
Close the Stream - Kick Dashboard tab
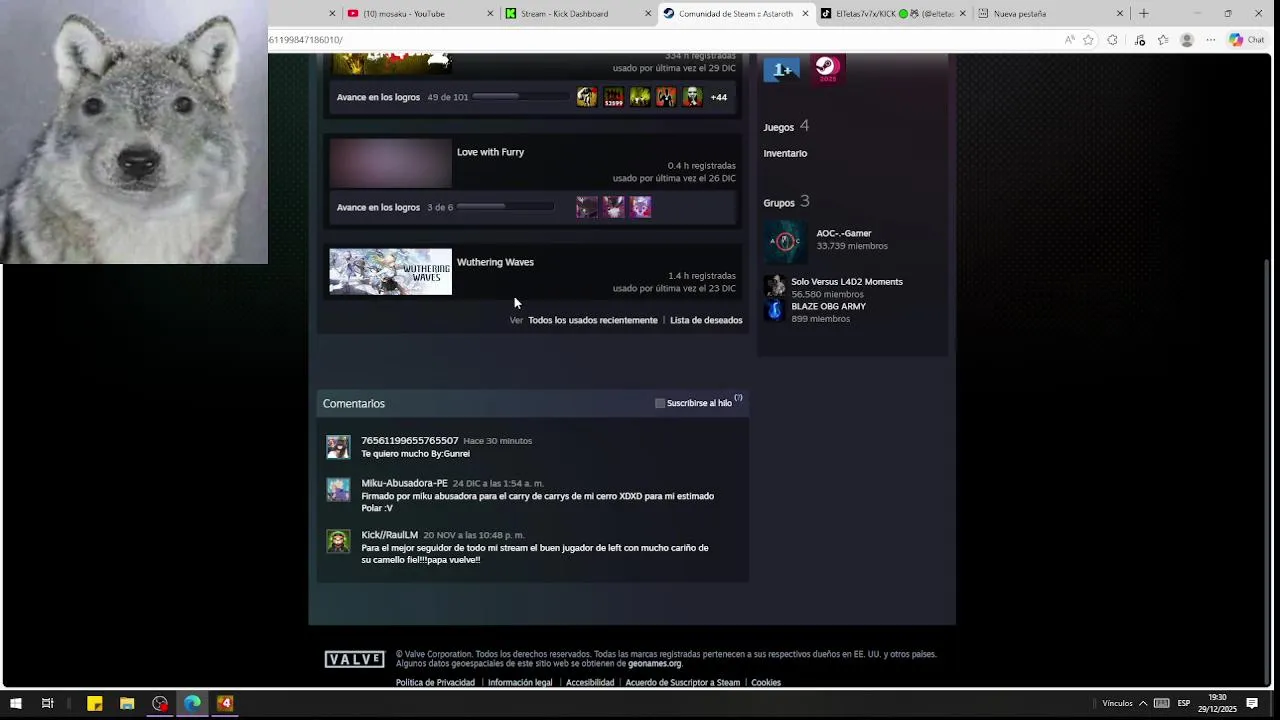[648, 13]
